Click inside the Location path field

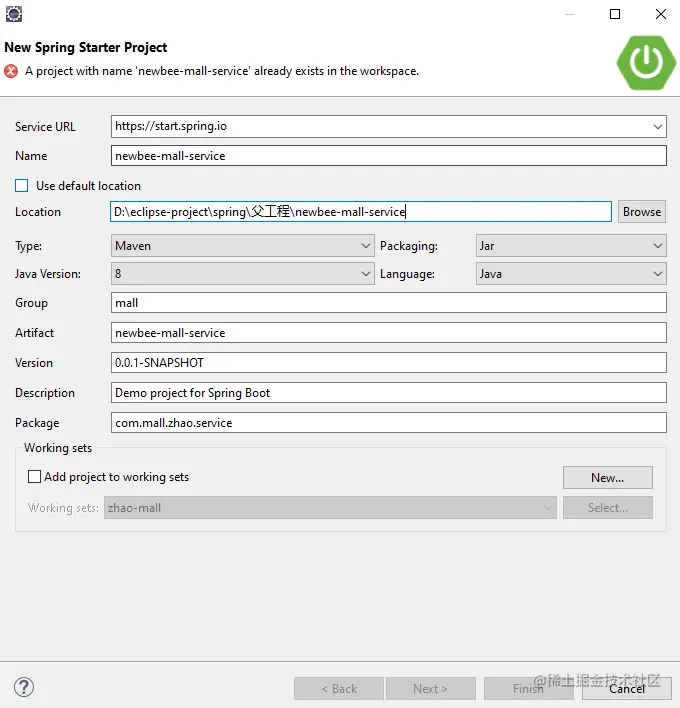tap(361, 212)
